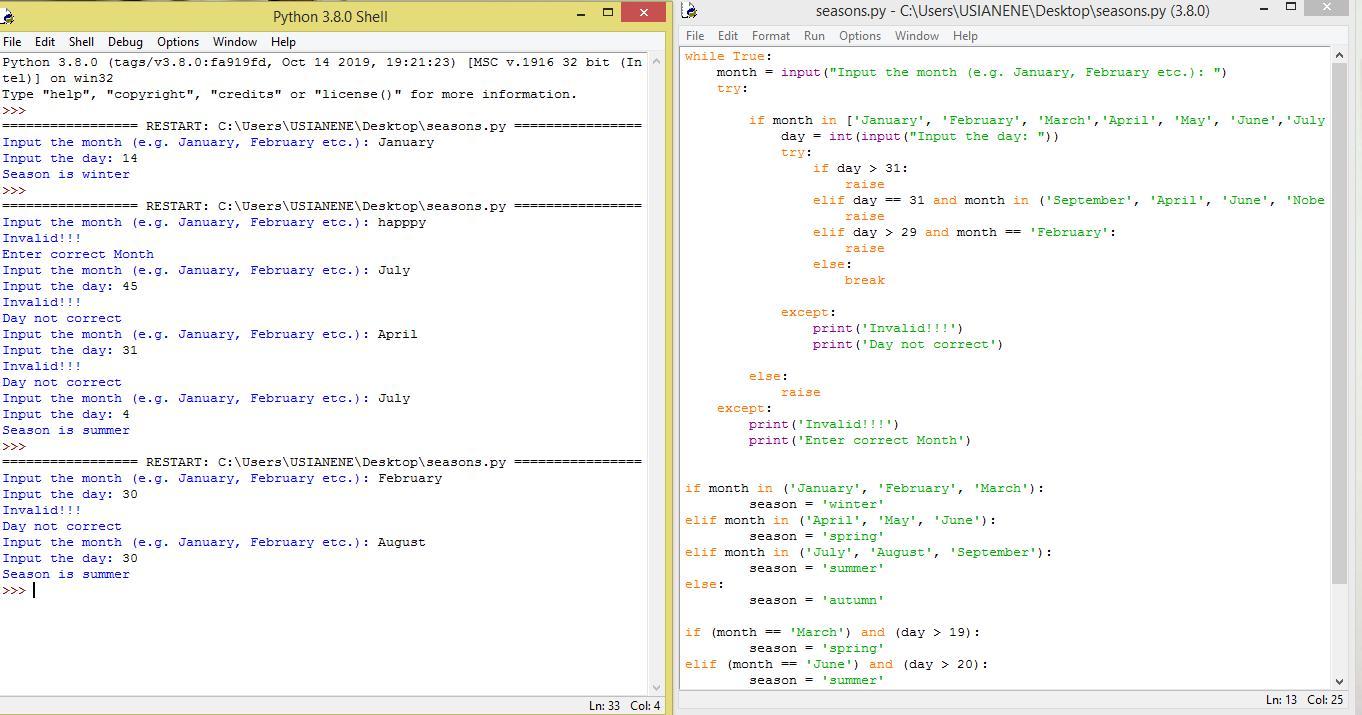
Task: Click the Python Shell window title icon
Action: 8,16
